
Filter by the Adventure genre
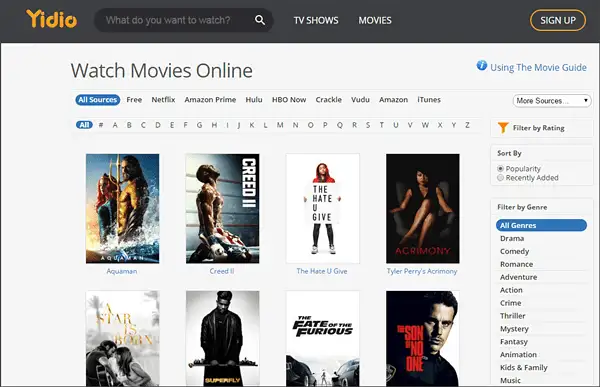coord(518,277)
